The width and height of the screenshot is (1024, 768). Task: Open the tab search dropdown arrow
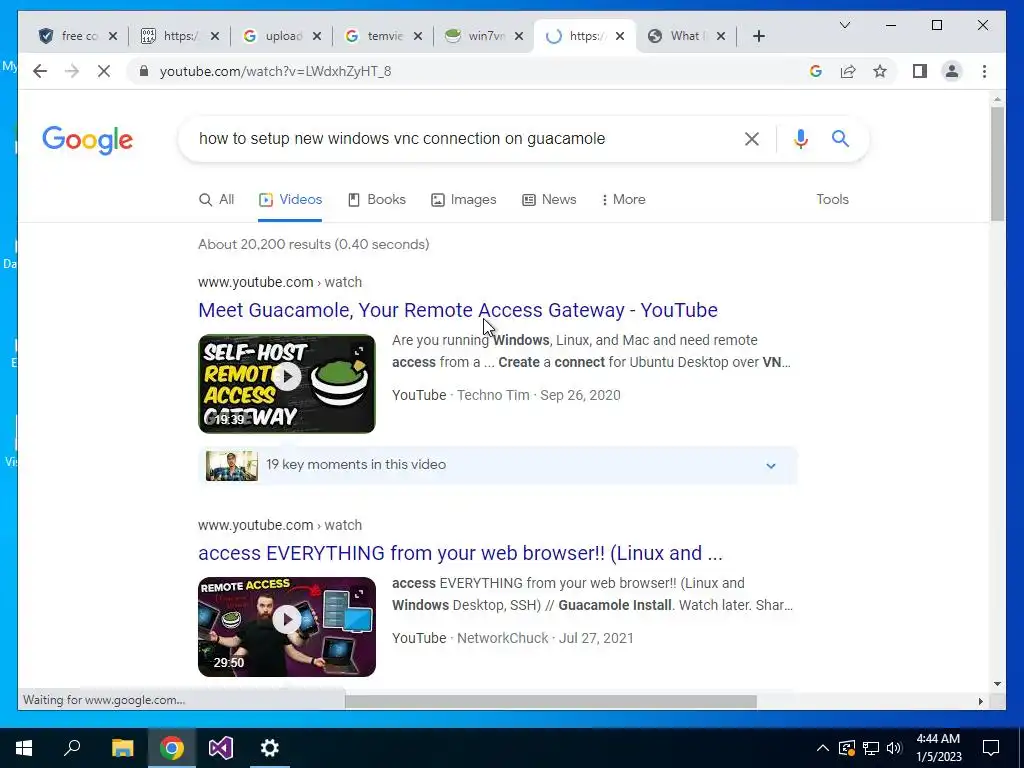click(x=844, y=25)
